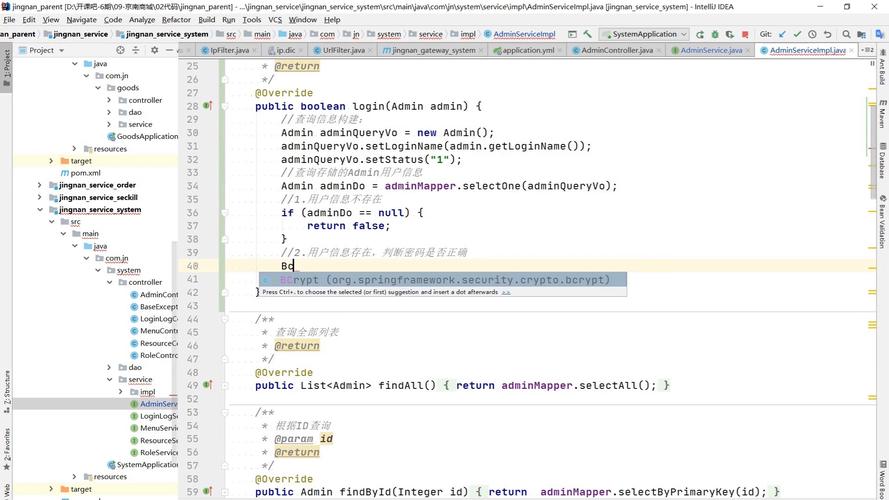Switch to AdminController.java tab

point(616,50)
